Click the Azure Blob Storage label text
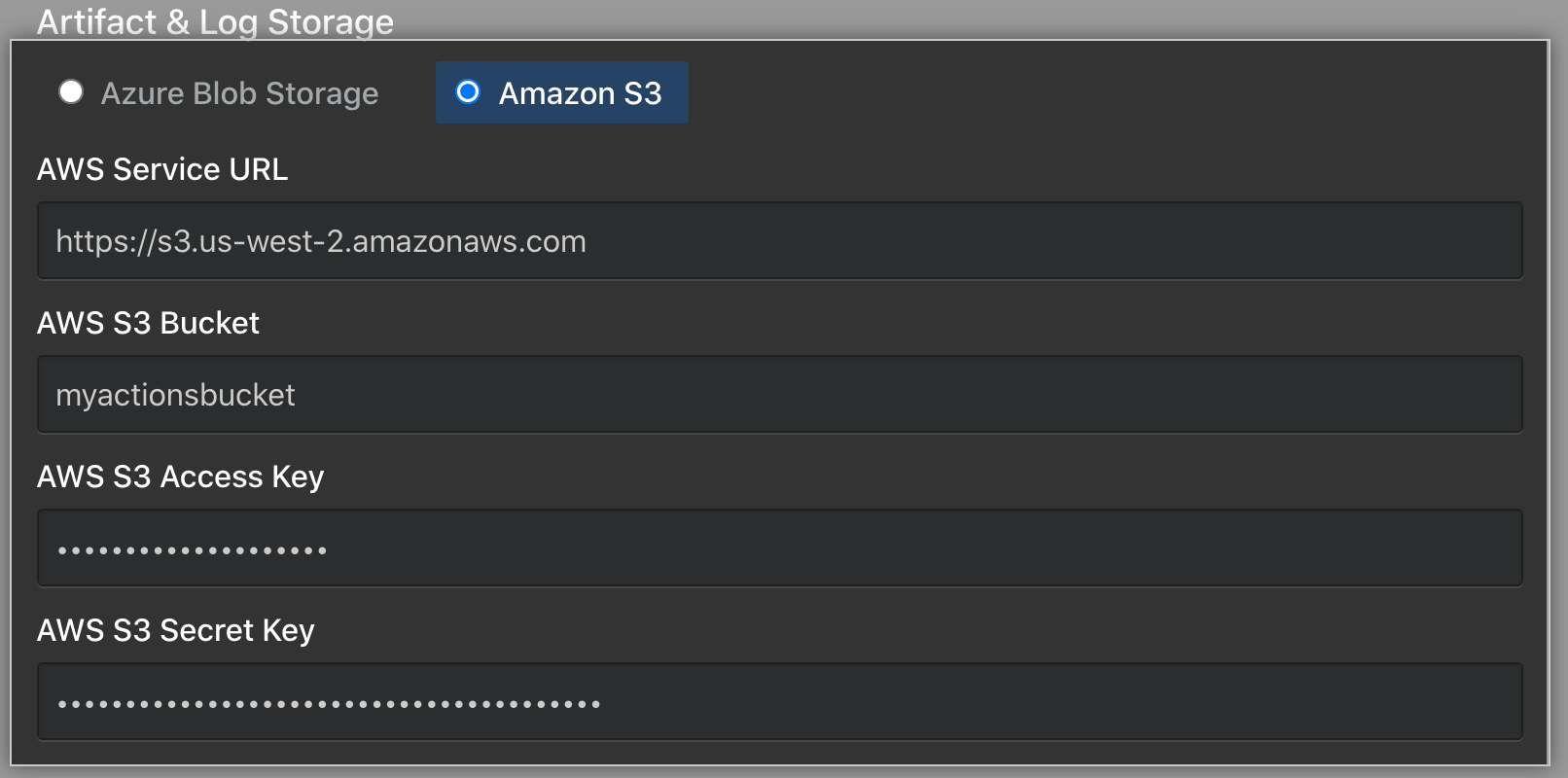Screen dimensions: 1568x778 tap(239, 93)
